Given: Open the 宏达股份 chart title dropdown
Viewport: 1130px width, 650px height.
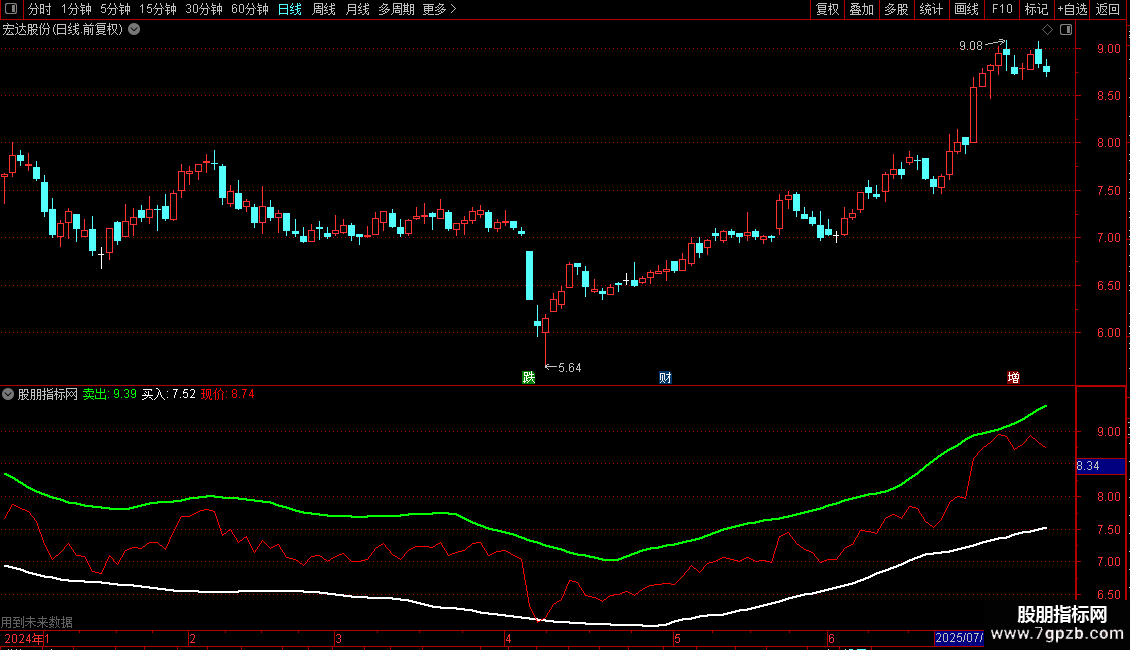Looking at the screenshot, I should (134, 30).
